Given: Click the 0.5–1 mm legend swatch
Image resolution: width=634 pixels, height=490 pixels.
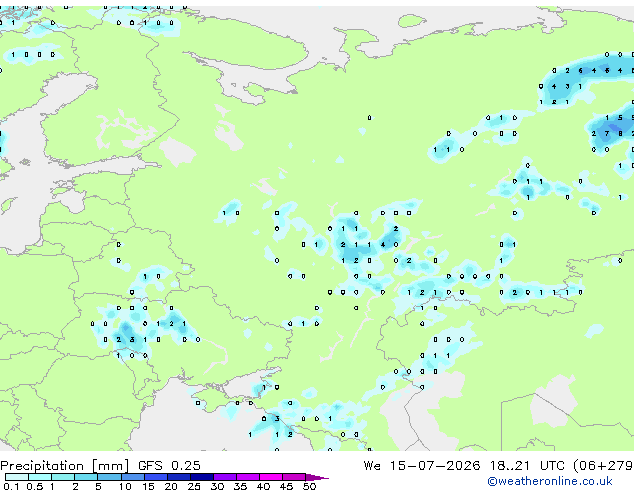Looking at the screenshot, I should tap(40, 477).
